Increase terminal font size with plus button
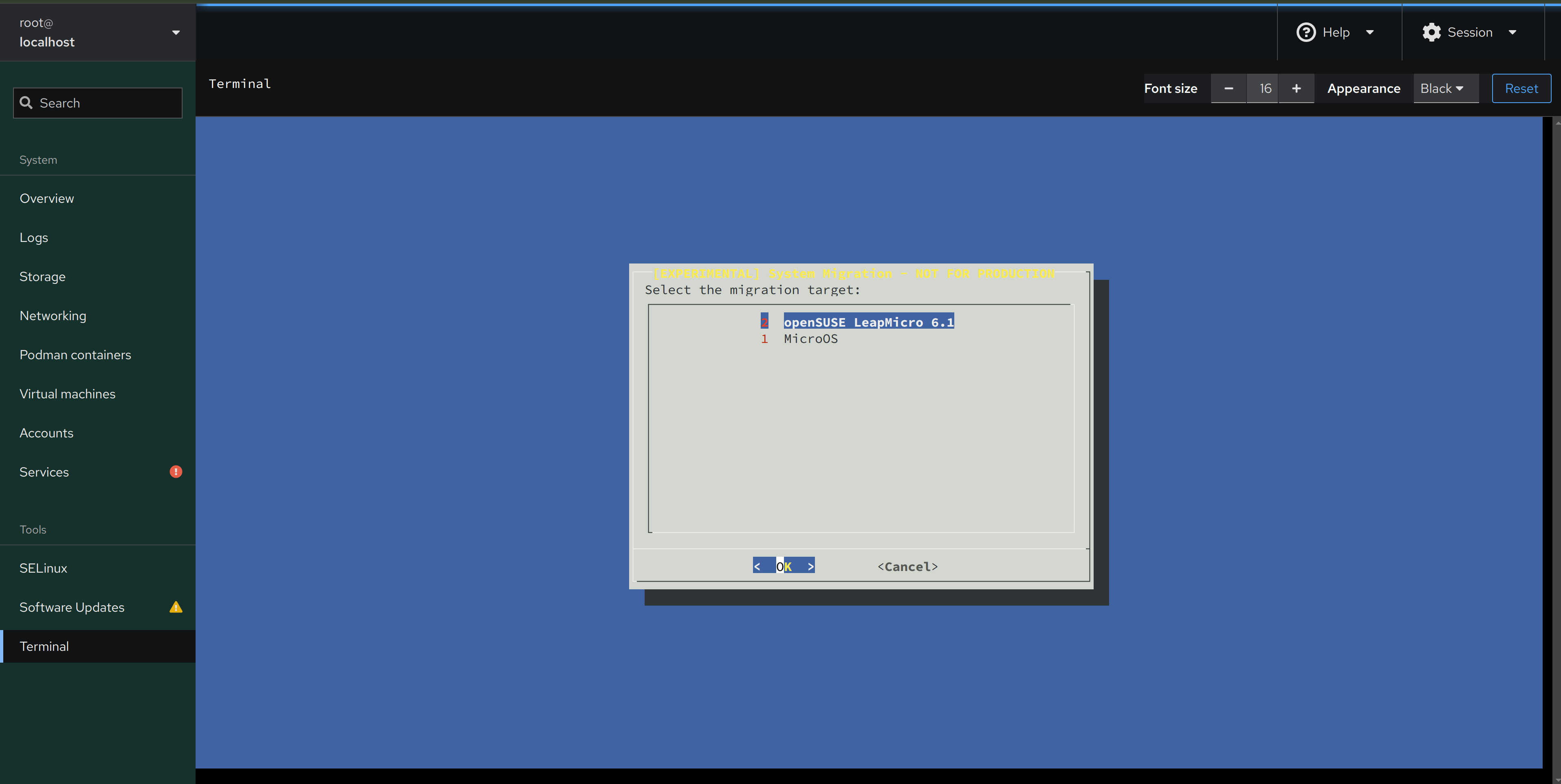 coord(1296,88)
